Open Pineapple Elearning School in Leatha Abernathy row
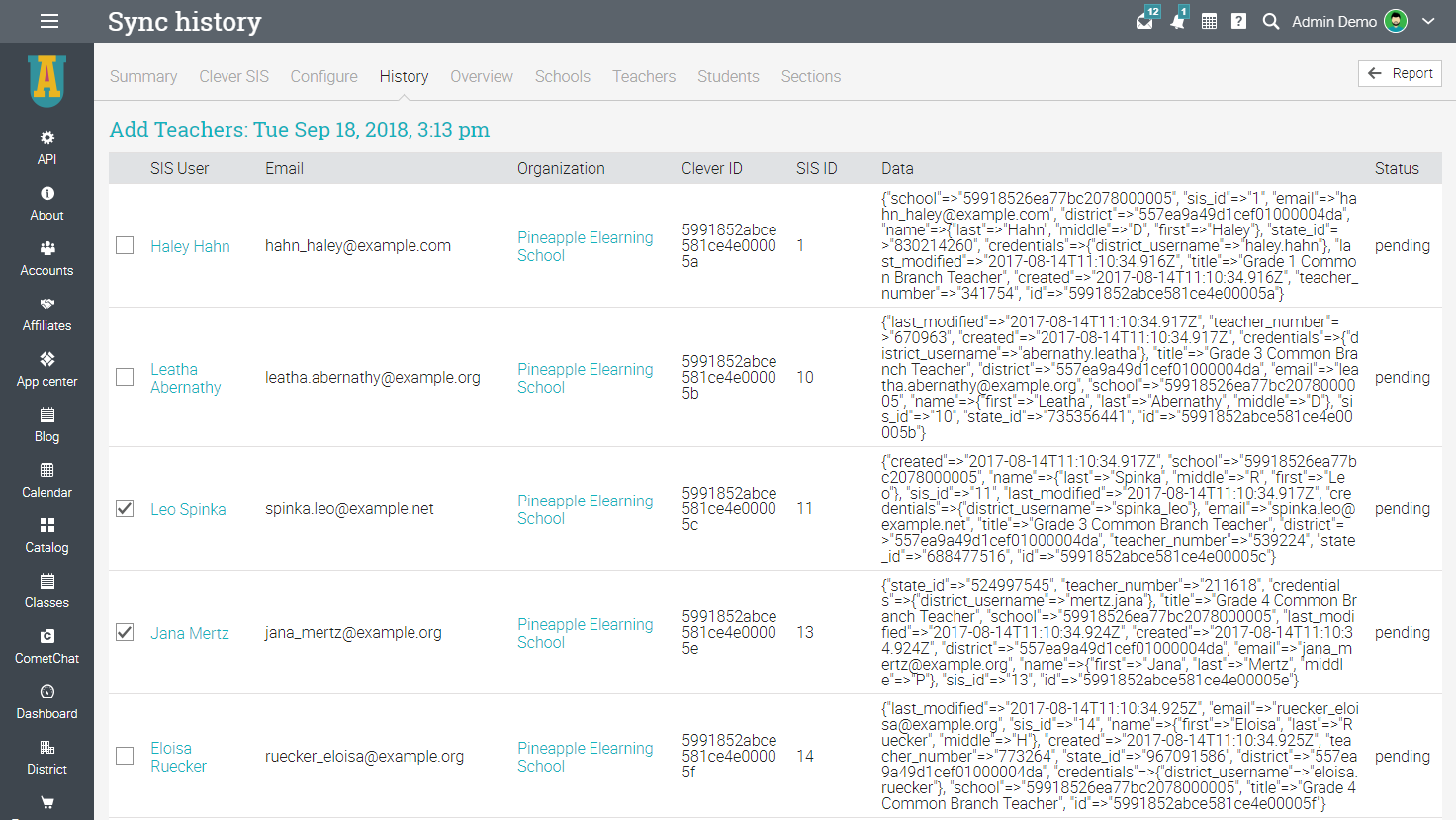Image resolution: width=1456 pixels, height=820 pixels. coord(585,378)
